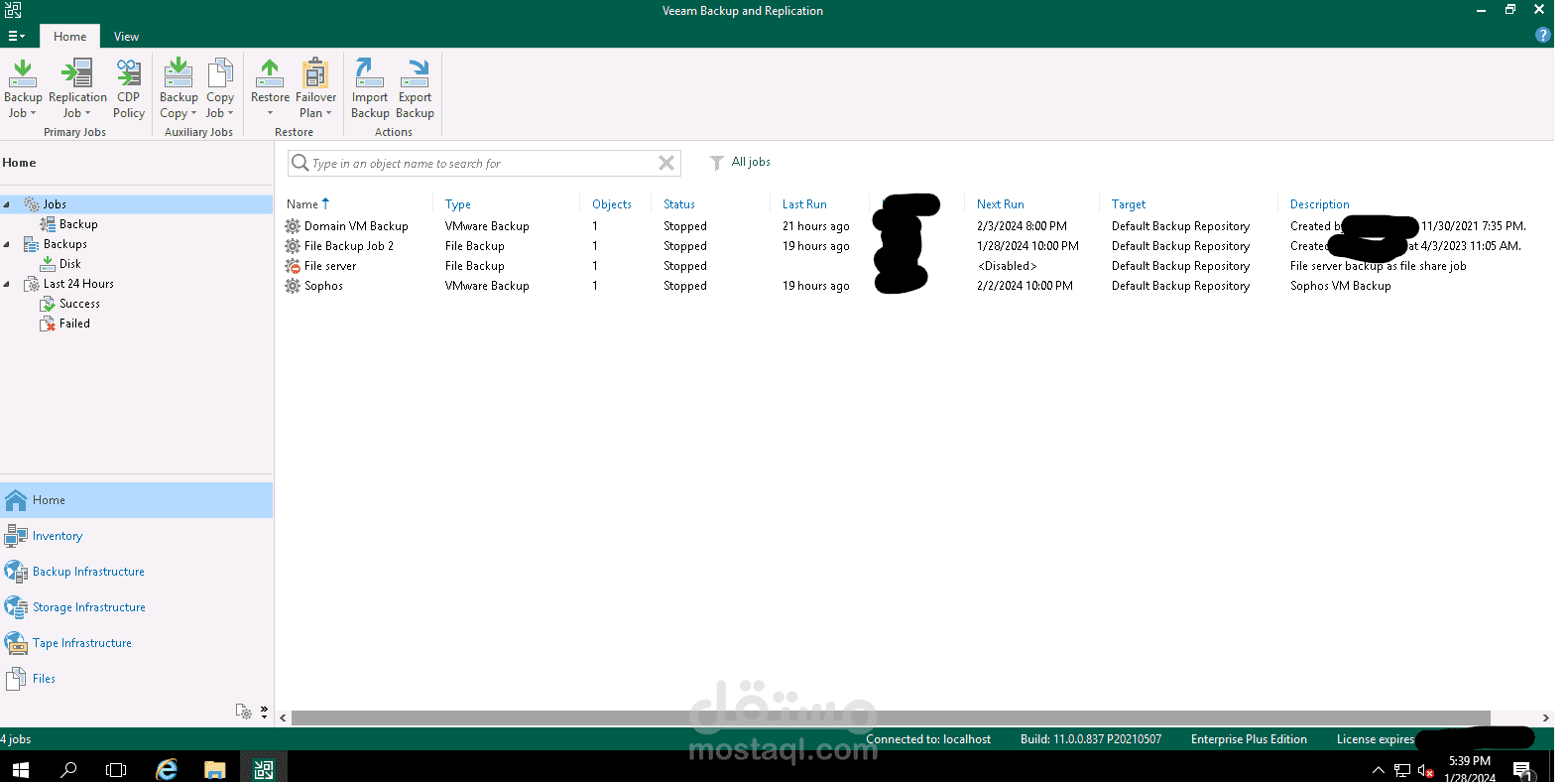Viewport: 1568px width, 782px height.
Task: Click the <Disabled> next run cell
Action: pyautogui.click(x=1008, y=266)
